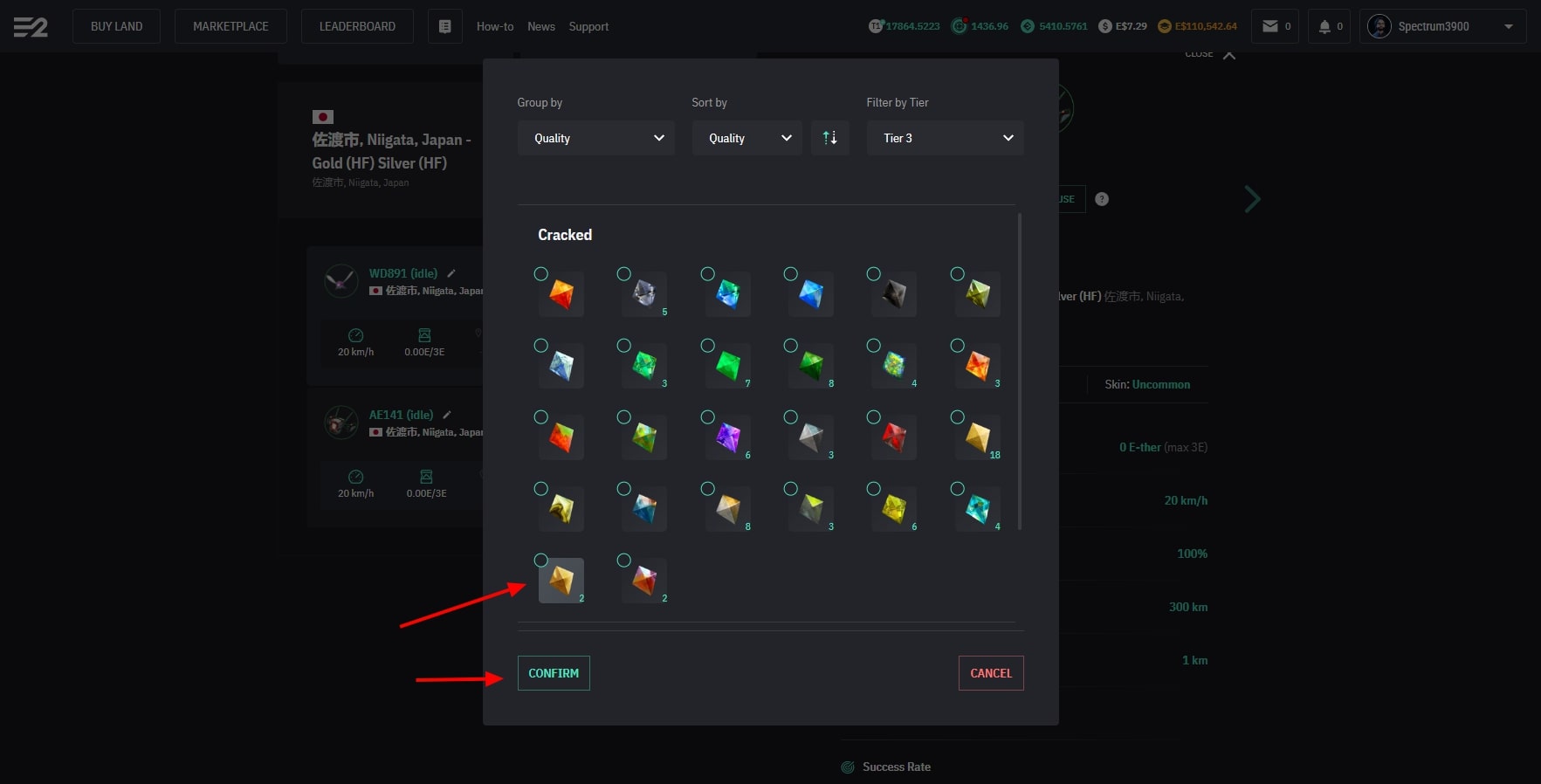This screenshot has width=1541, height=784.
Task: Select the radio for the black jewel
Action: pyautogui.click(x=873, y=274)
